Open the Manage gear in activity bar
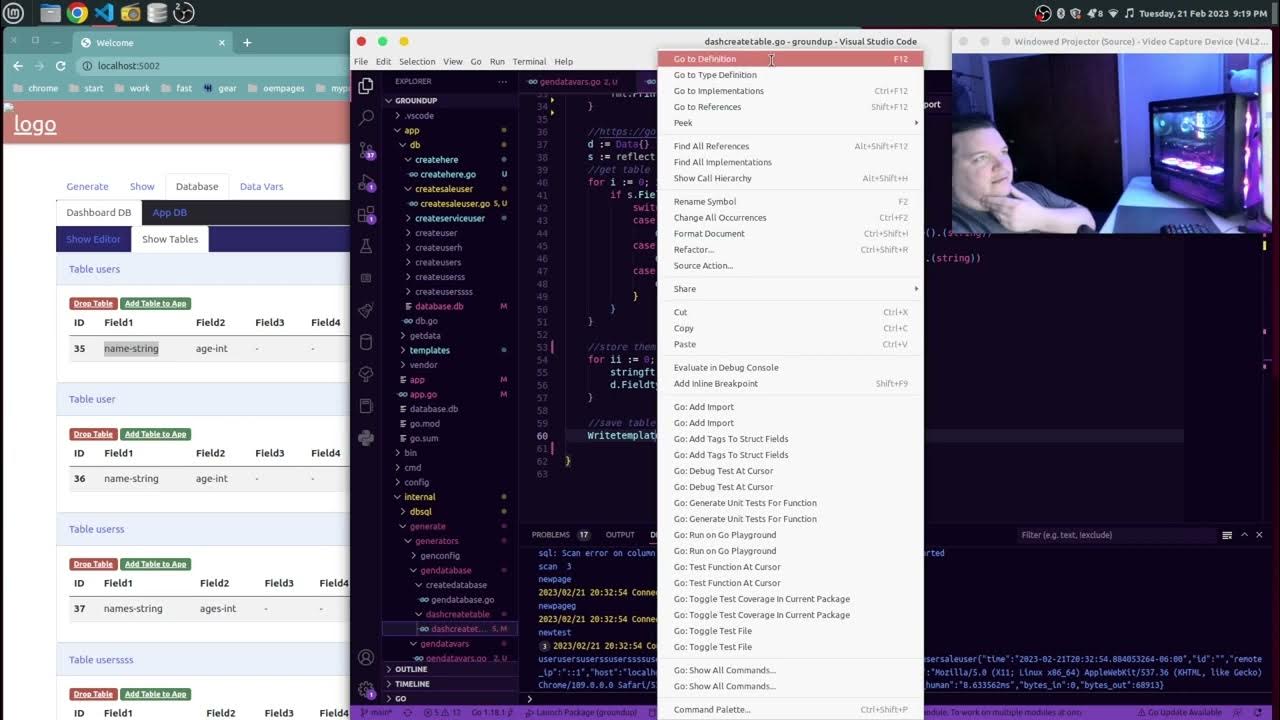The height and width of the screenshot is (720, 1280). tap(366, 690)
